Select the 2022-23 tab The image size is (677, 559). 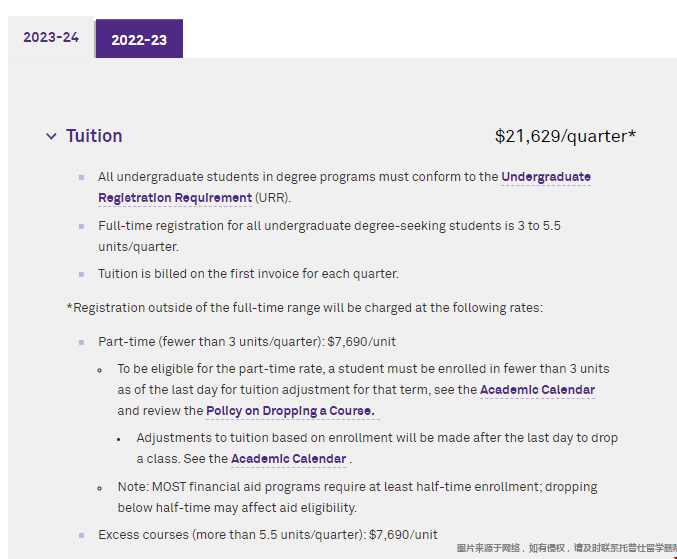coord(139,39)
